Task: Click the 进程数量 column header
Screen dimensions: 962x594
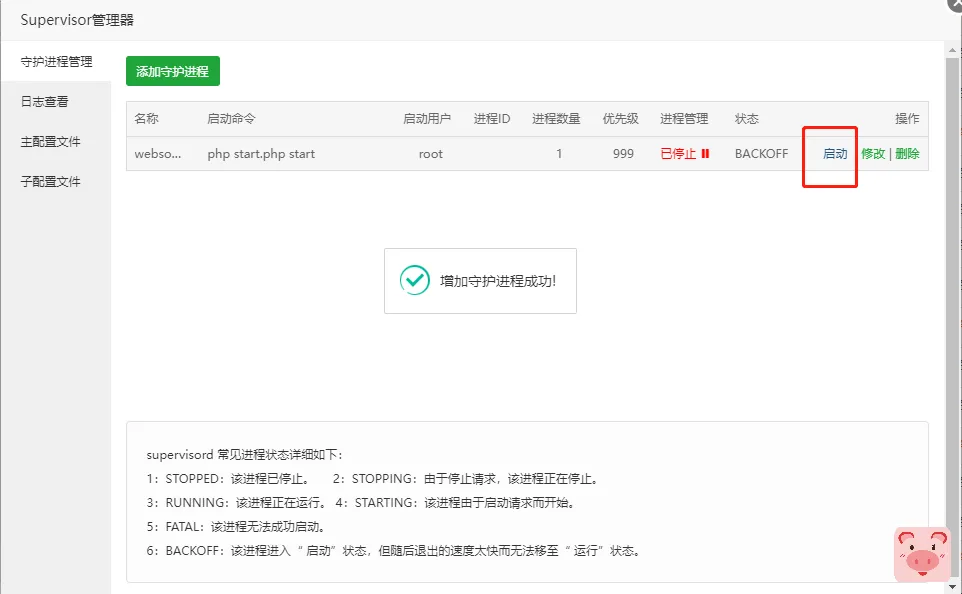Action: click(556, 118)
